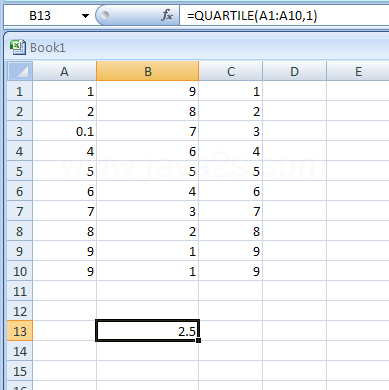Click cell C1 containing 1
The image size is (389, 390).
[x=231, y=91]
